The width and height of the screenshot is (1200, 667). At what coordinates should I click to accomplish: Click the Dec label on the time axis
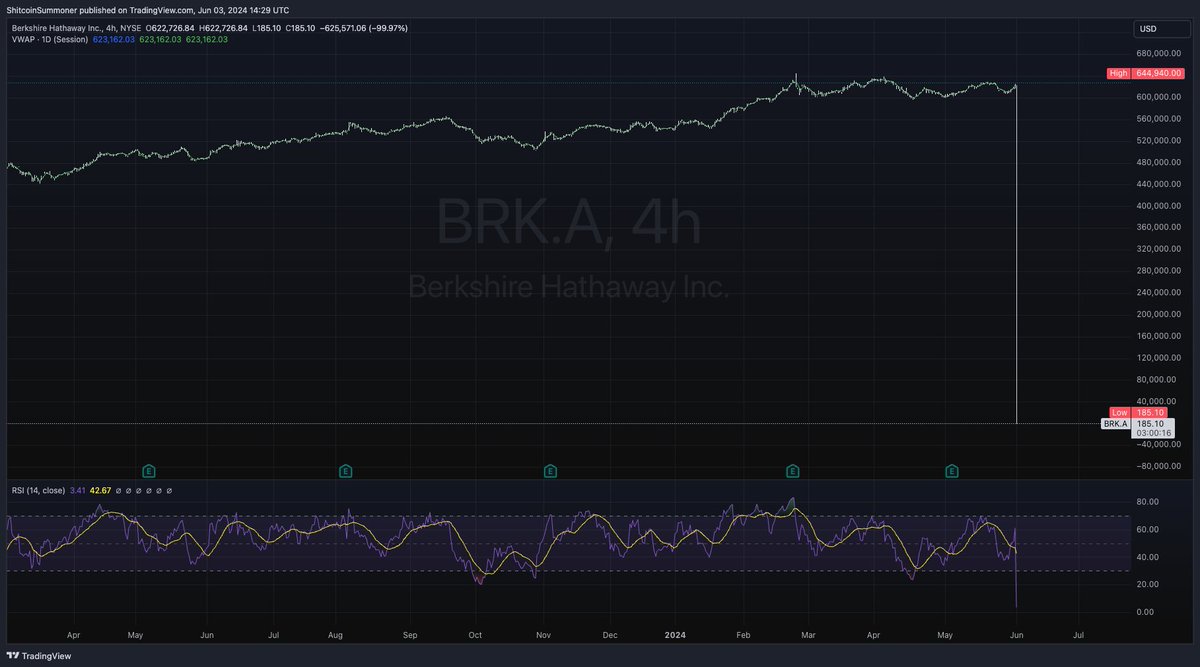pos(611,635)
